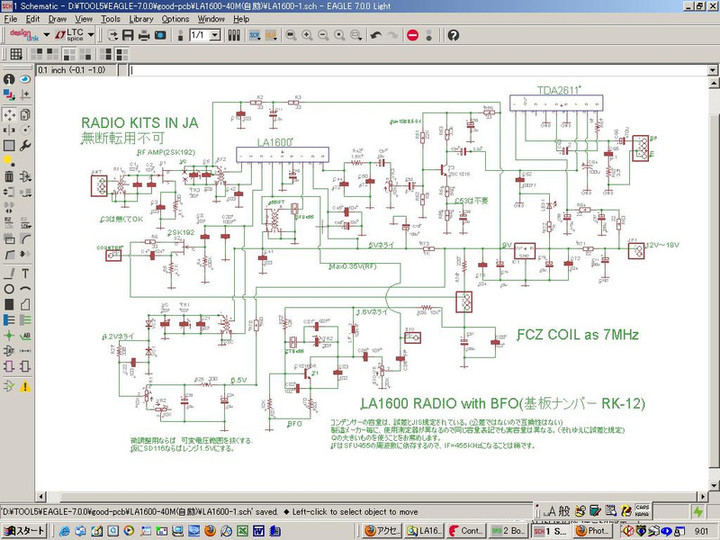Click the Undo arrow icon

pyautogui.click(x=376, y=35)
